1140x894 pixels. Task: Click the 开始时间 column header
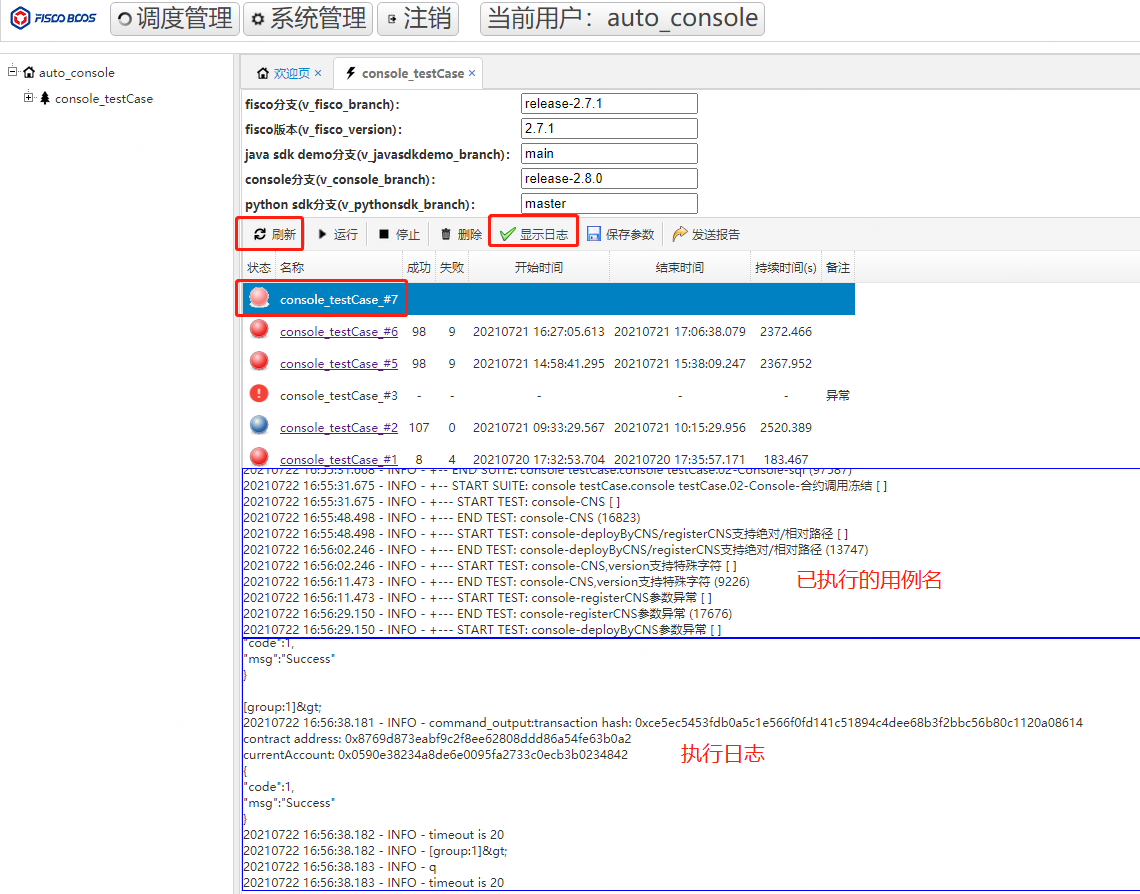tap(539, 267)
